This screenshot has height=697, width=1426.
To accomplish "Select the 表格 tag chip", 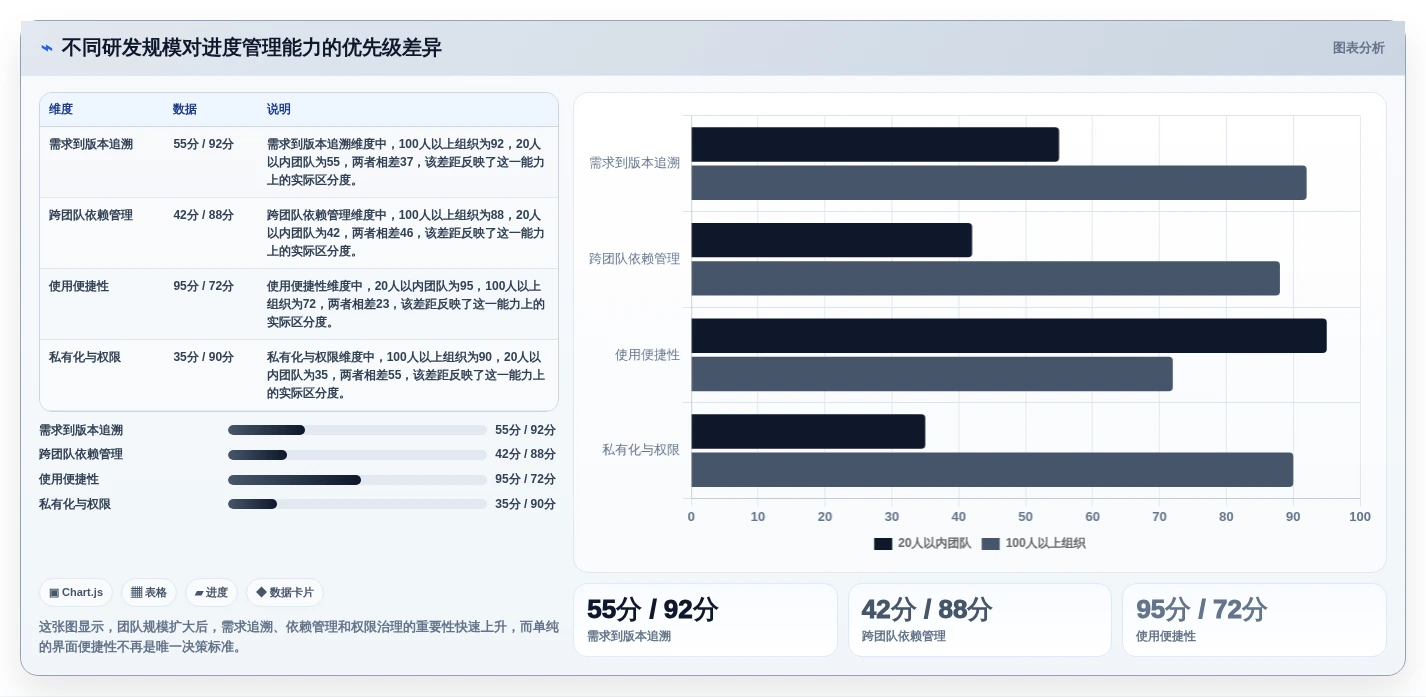I will [x=149, y=592].
